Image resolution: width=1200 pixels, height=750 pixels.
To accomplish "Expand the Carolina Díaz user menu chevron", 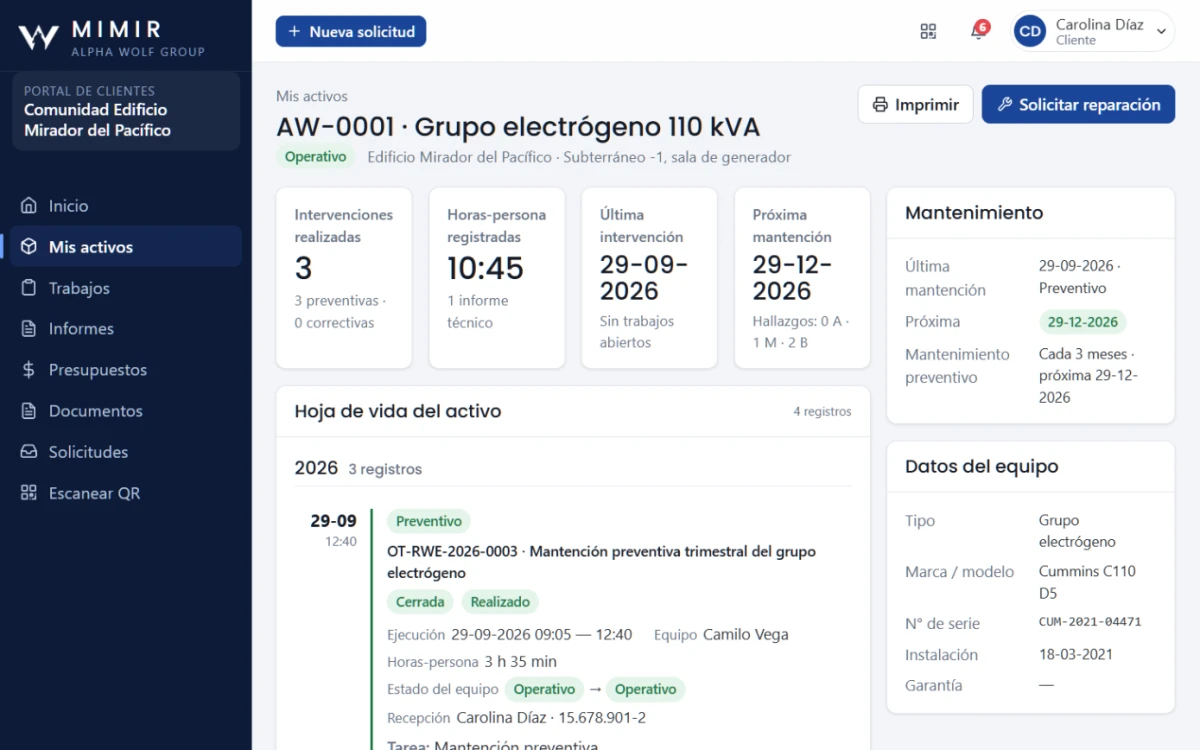I will (x=1161, y=32).
